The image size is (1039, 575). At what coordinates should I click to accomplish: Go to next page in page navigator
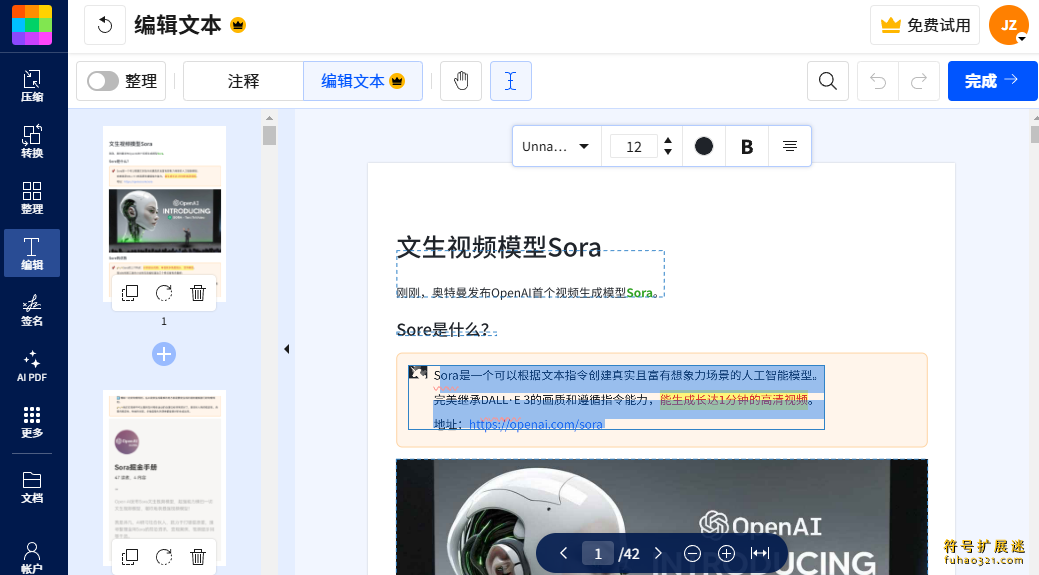point(658,553)
